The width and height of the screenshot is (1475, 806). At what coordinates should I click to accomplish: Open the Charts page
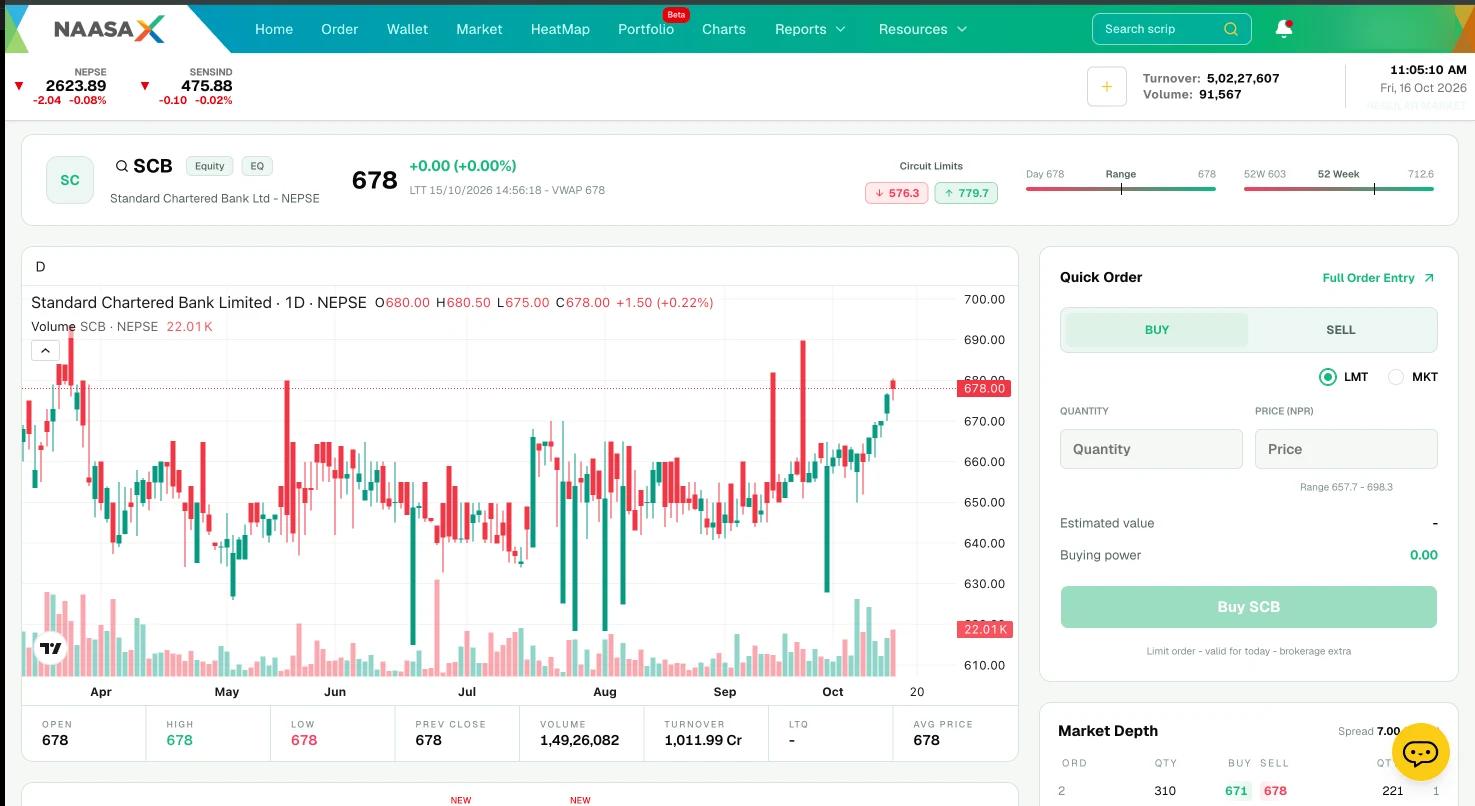[x=724, y=29]
